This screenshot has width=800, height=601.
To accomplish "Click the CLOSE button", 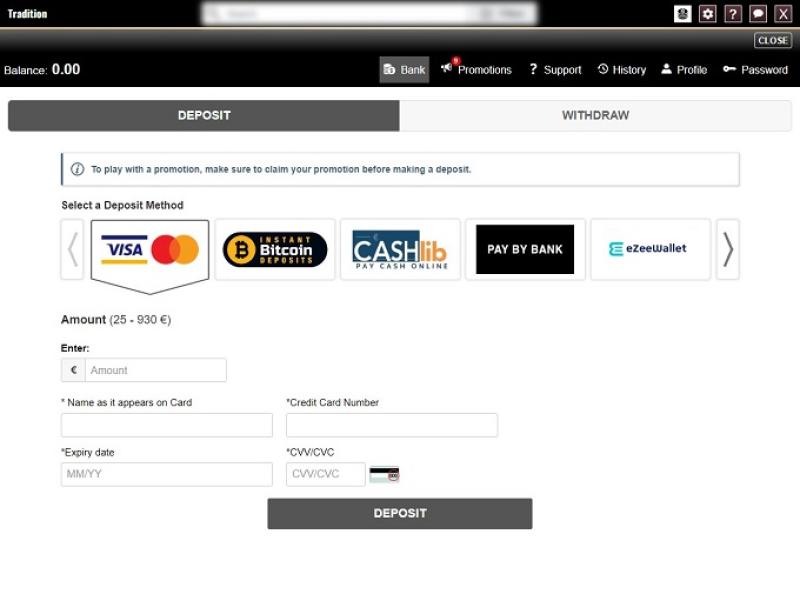I will (772, 40).
